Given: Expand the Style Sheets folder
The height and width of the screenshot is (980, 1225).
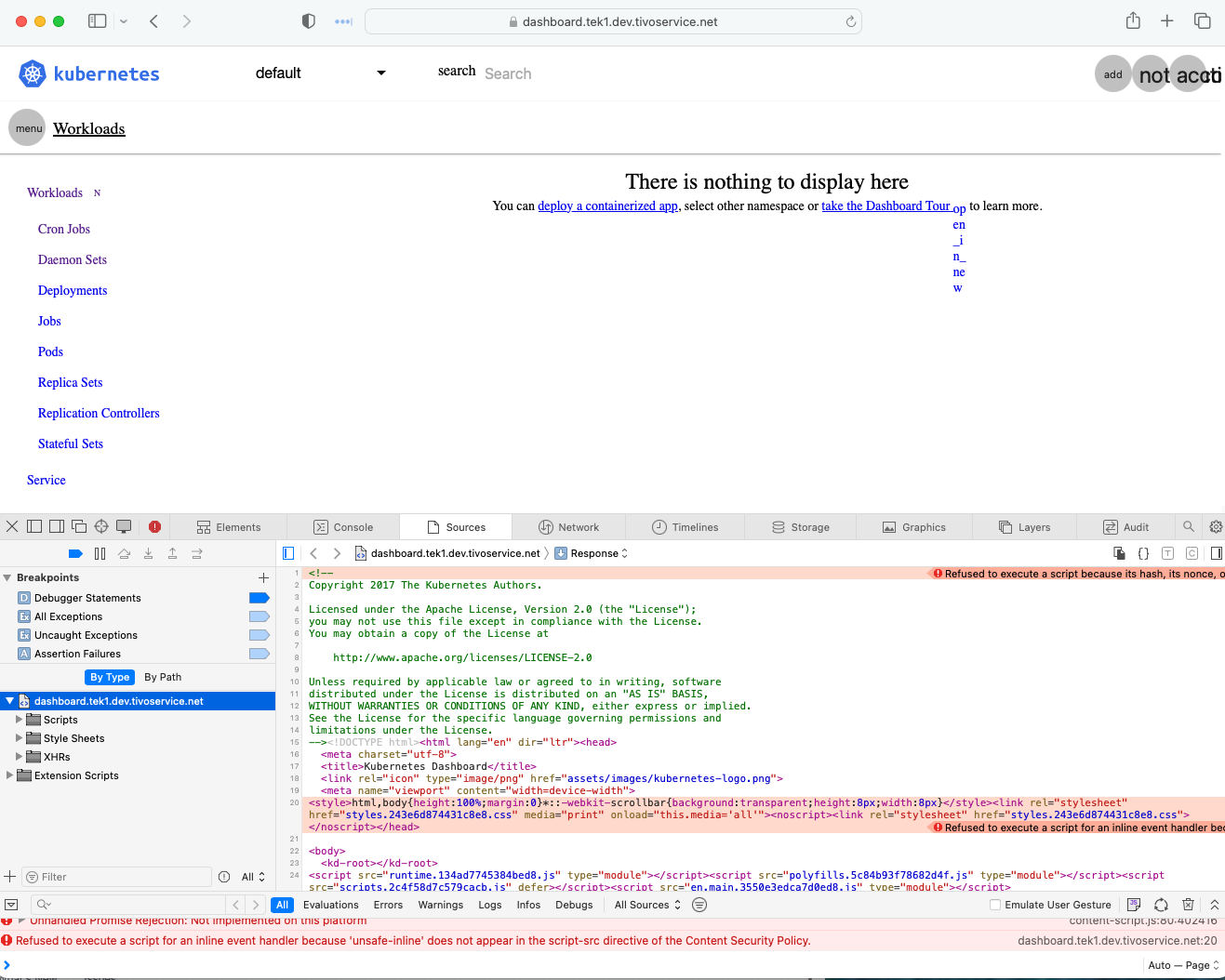Looking at the screenshot, I should 20,738.
